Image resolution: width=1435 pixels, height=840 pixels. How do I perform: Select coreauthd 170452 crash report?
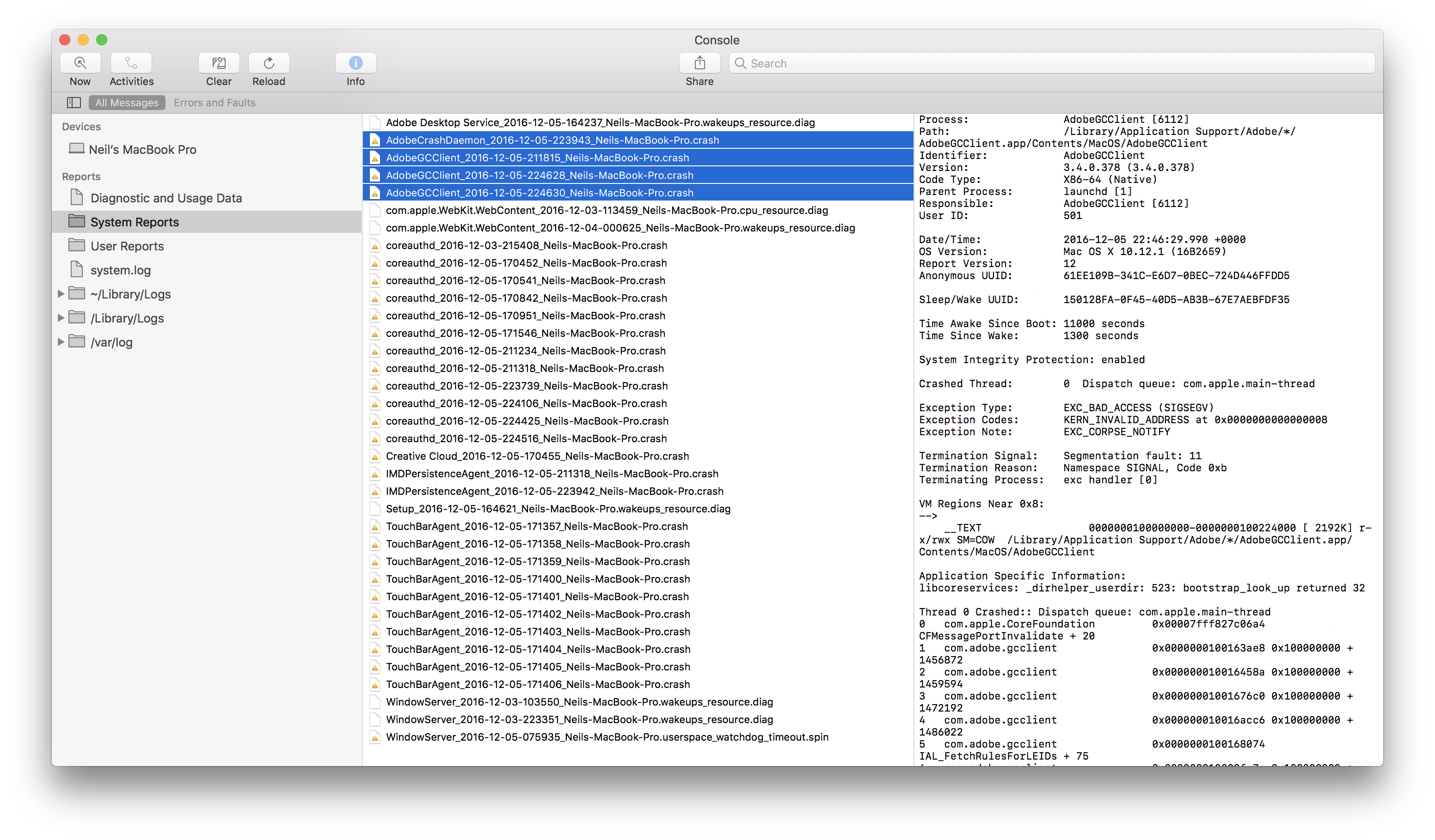(638, 263)
